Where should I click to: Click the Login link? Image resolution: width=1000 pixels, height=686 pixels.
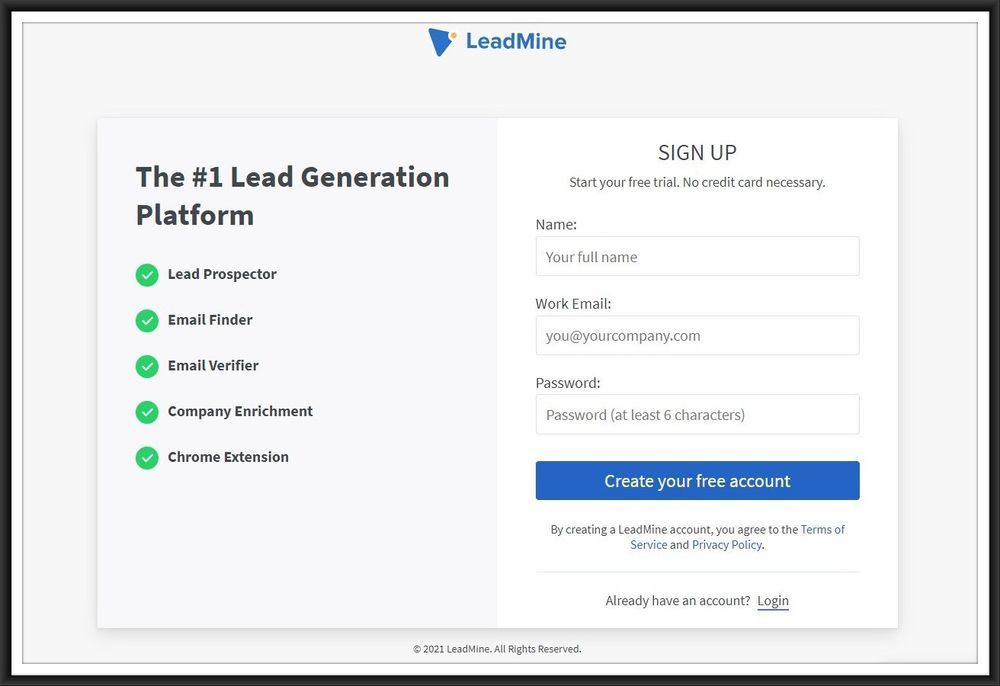(x=773, y=600)
